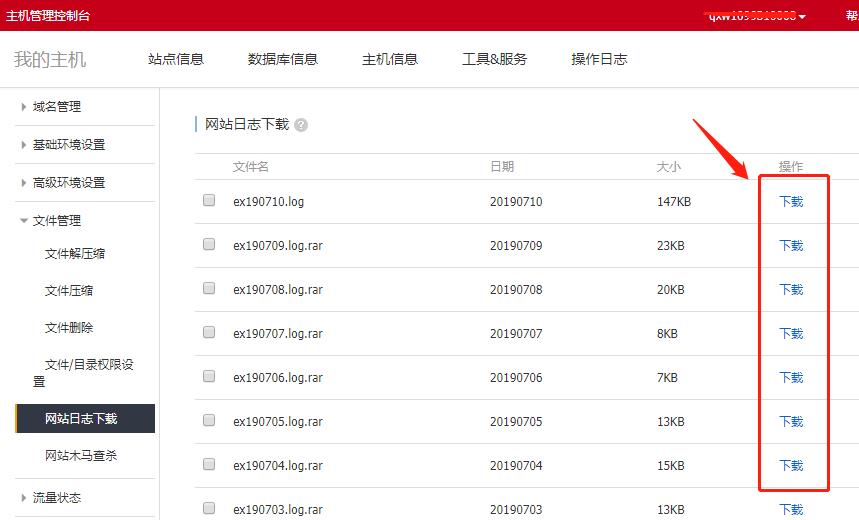Expand 基础环境设置 in sidebar

(68, 145)
